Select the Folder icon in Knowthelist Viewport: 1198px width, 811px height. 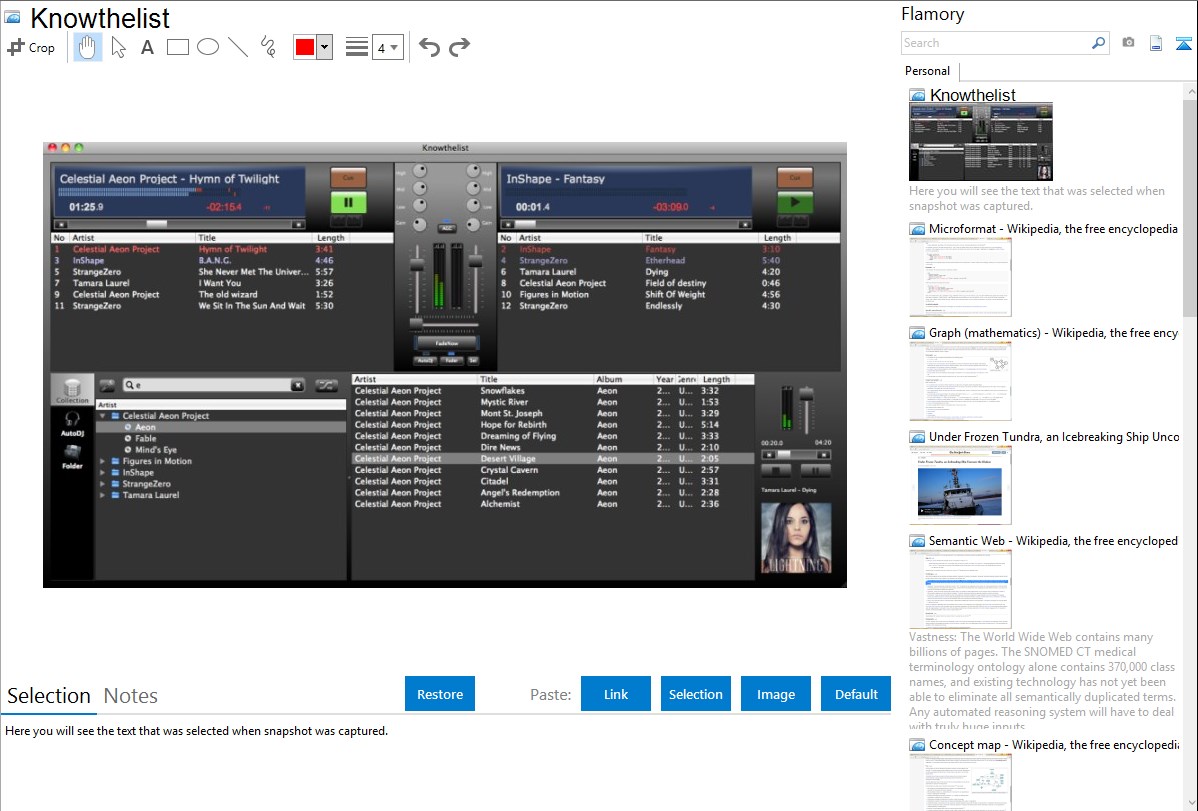(73, 457)
